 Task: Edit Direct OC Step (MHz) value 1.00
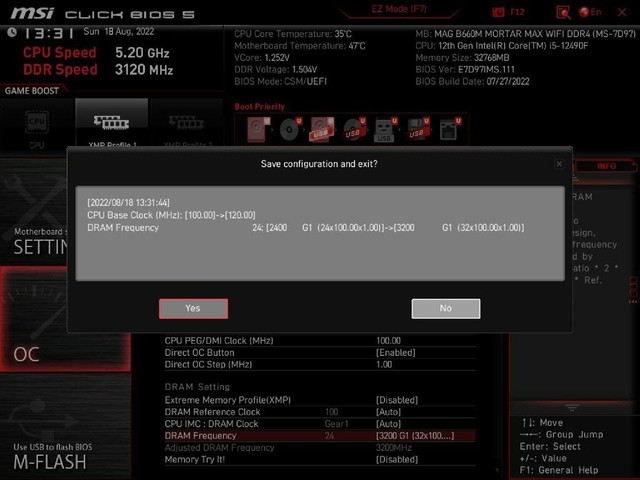384,364
